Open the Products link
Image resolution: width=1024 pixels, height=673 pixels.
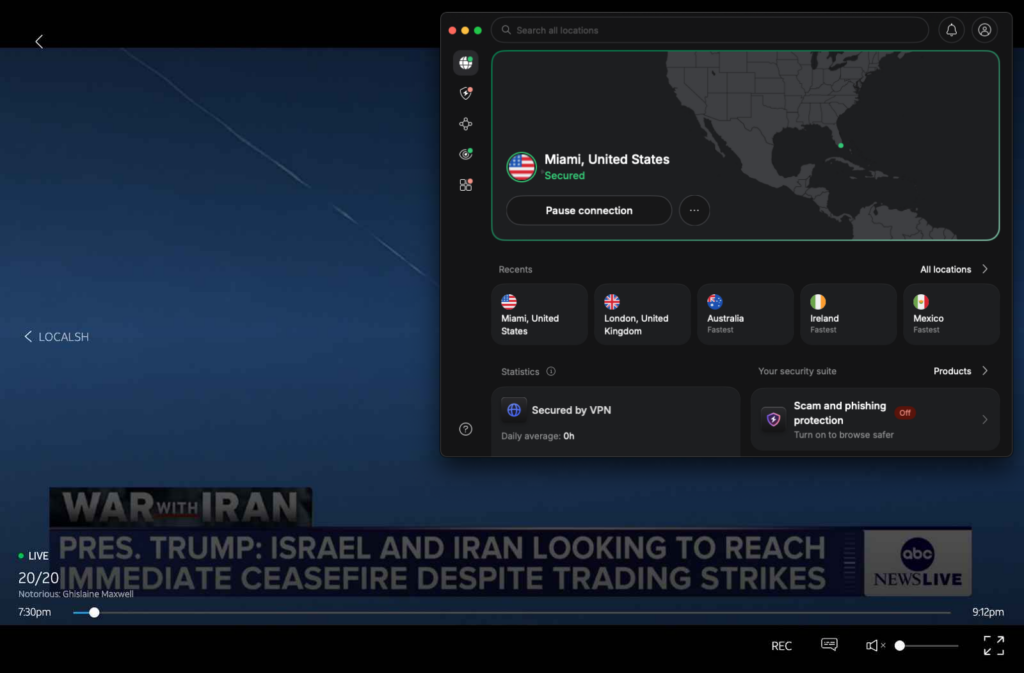(x=952, y=371)
